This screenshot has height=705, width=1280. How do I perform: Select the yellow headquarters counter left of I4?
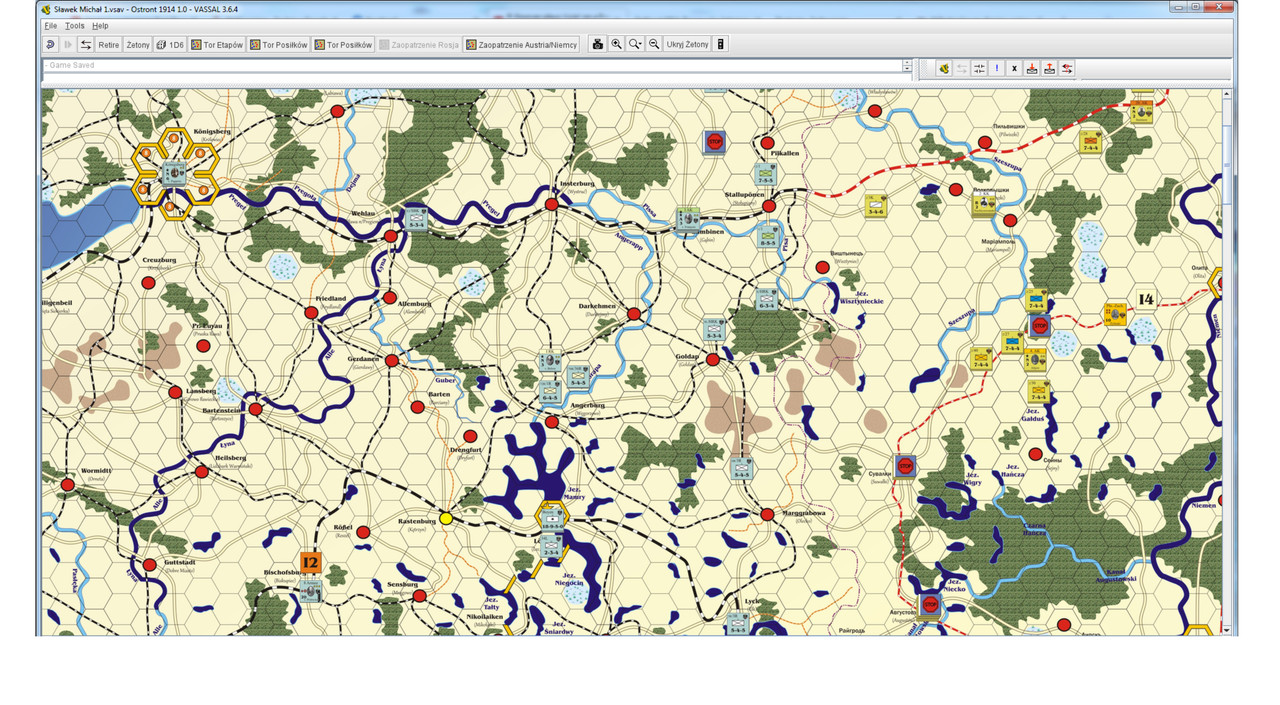tap(1116, 313)
